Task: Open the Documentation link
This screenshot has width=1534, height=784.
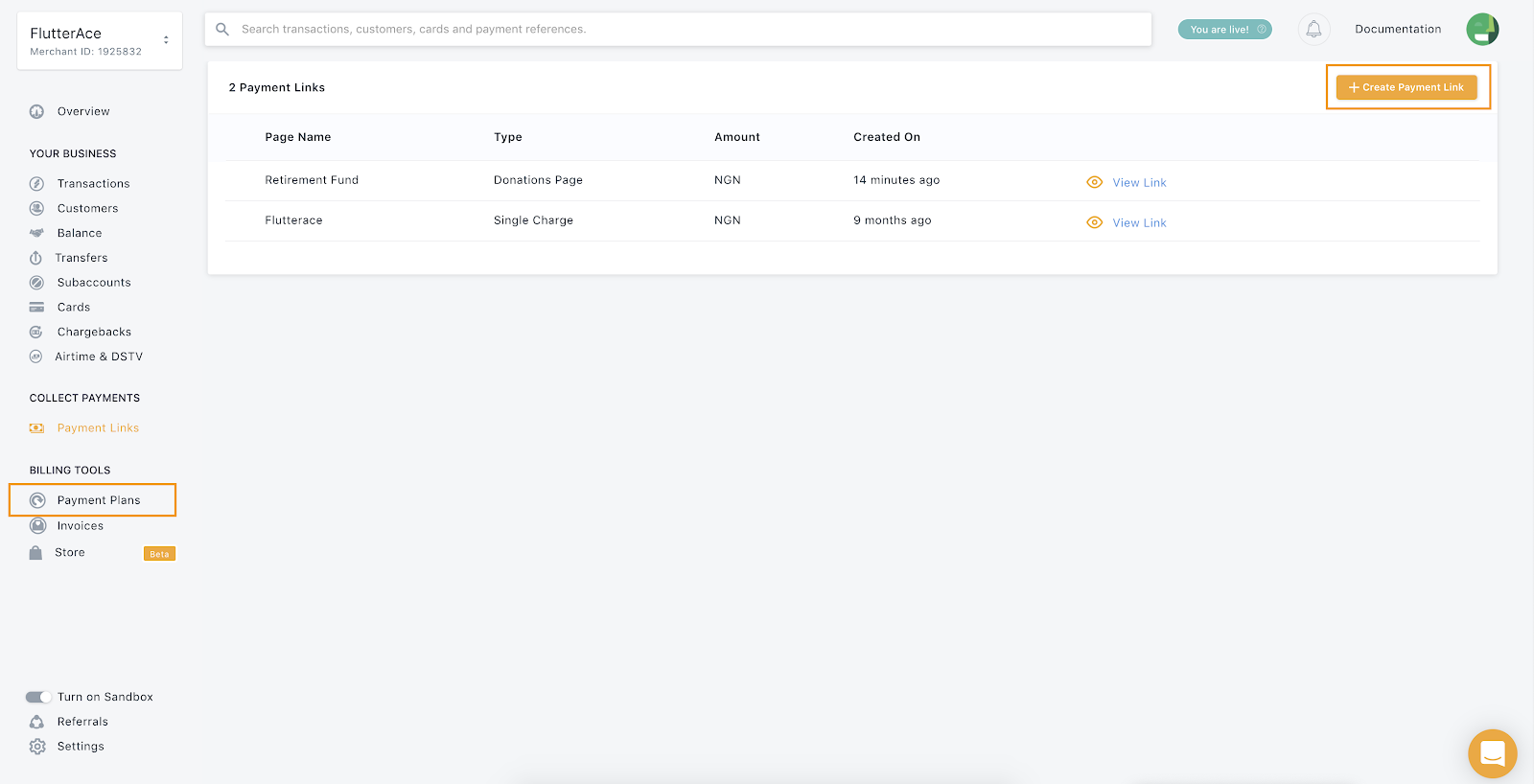Action: pyautogui.click(x=1398, y=30)
